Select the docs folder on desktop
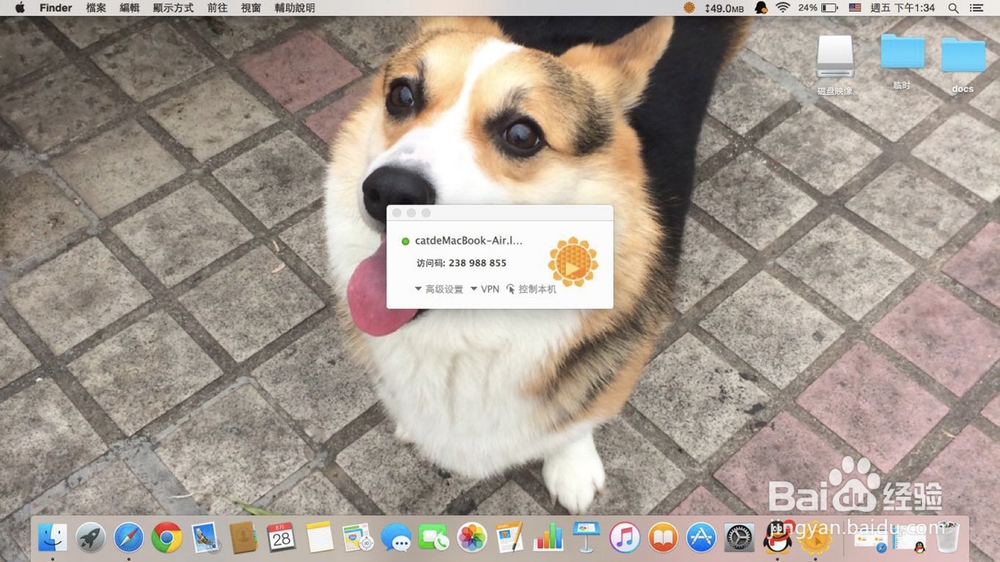The height and width of the screenshot is (562, 1000). coord(962,64)
